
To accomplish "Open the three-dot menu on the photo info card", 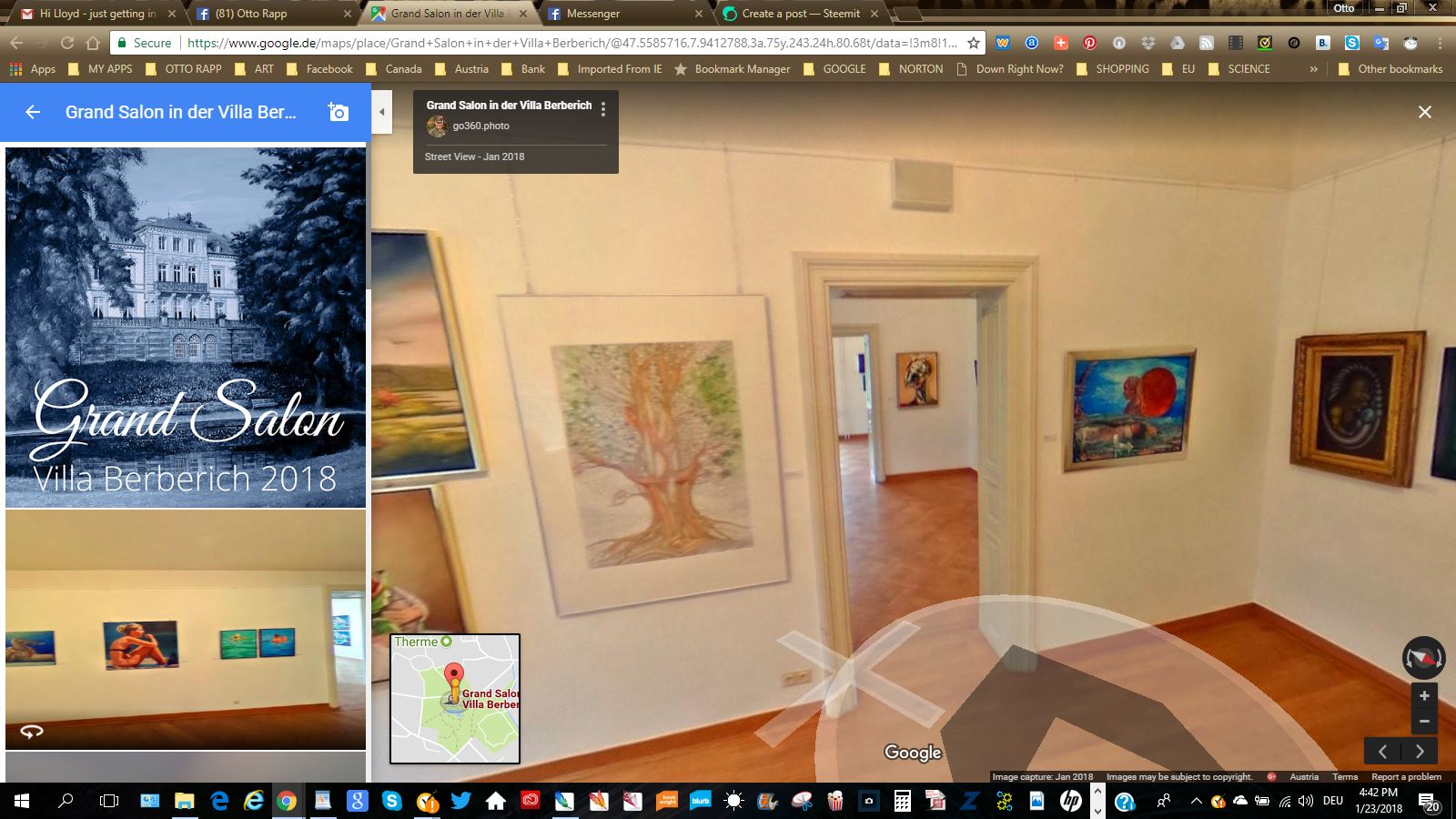I will [x=602, y=109].
